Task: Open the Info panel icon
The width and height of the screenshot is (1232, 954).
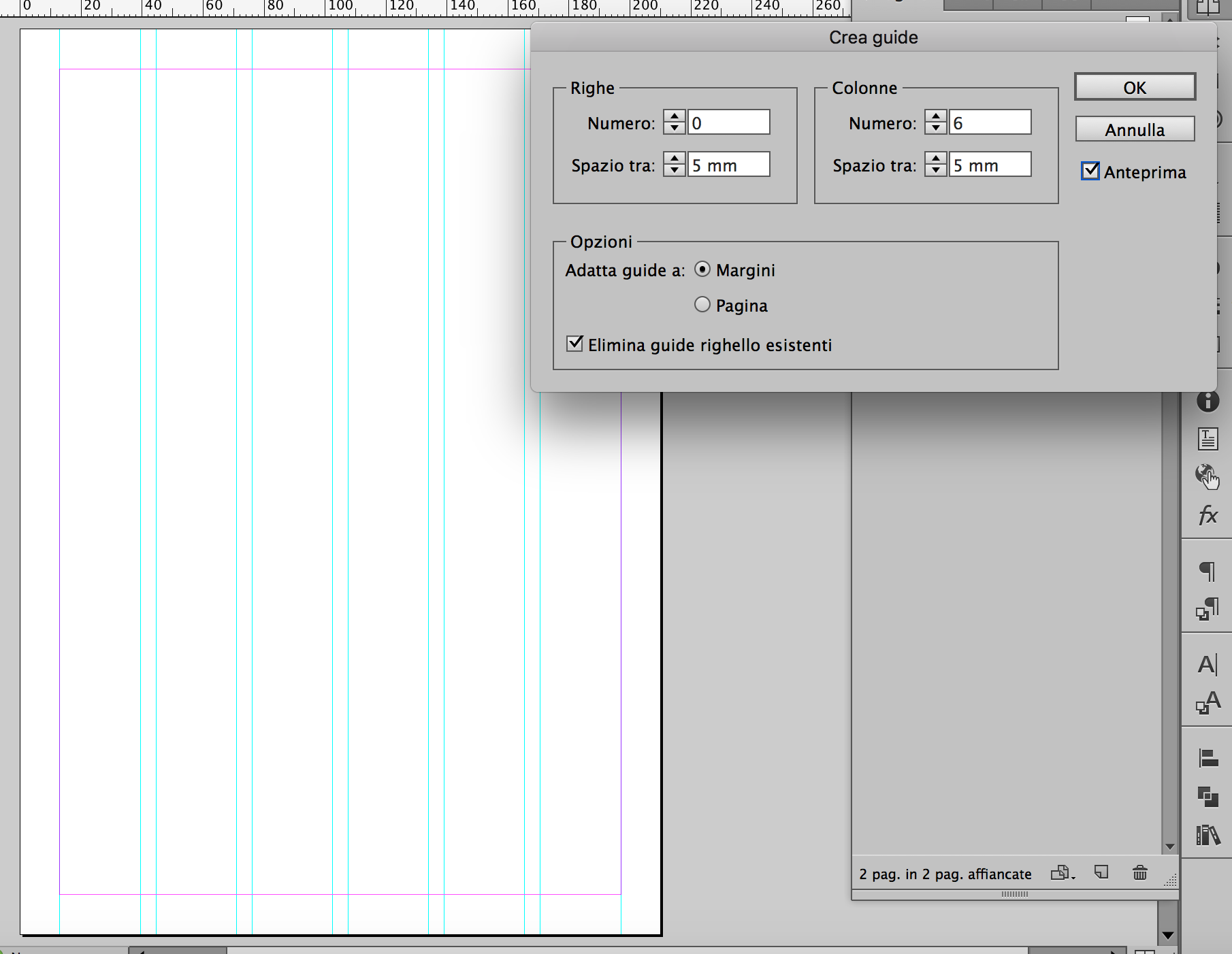Action: (x=1207, y=402)
